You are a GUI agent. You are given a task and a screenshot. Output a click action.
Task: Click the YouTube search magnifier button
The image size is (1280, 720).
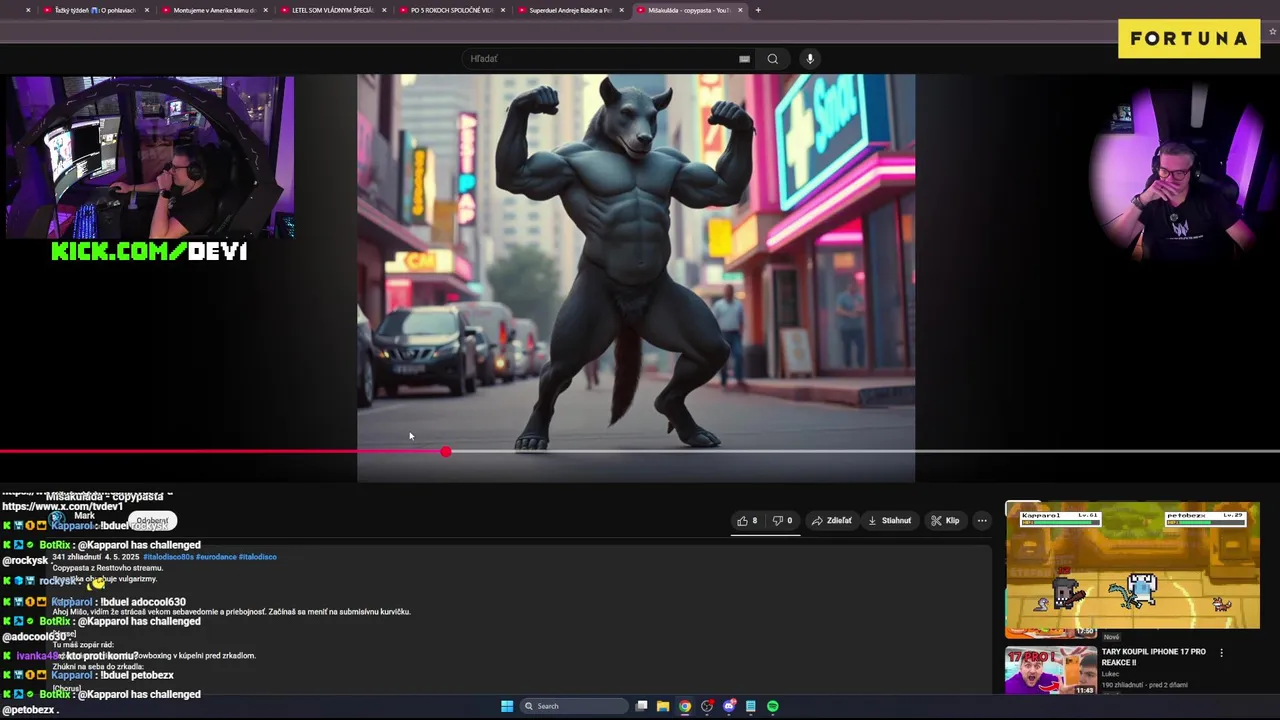click(772, 59)
